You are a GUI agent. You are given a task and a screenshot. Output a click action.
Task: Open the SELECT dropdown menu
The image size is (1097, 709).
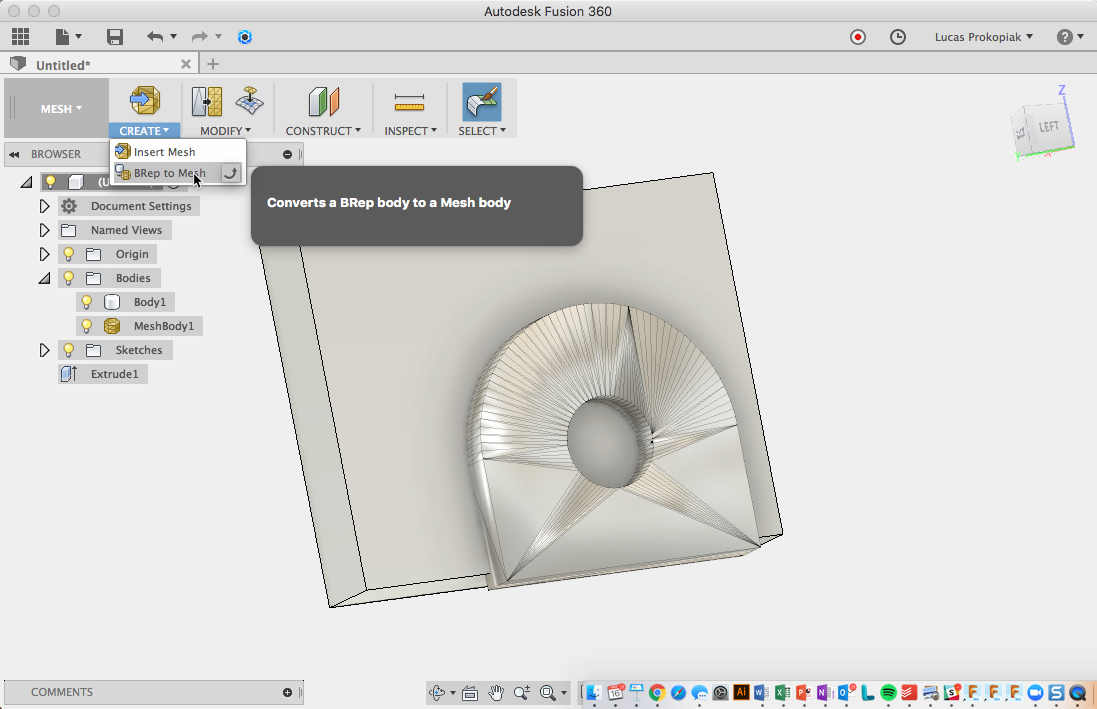(x=482, y=131)
